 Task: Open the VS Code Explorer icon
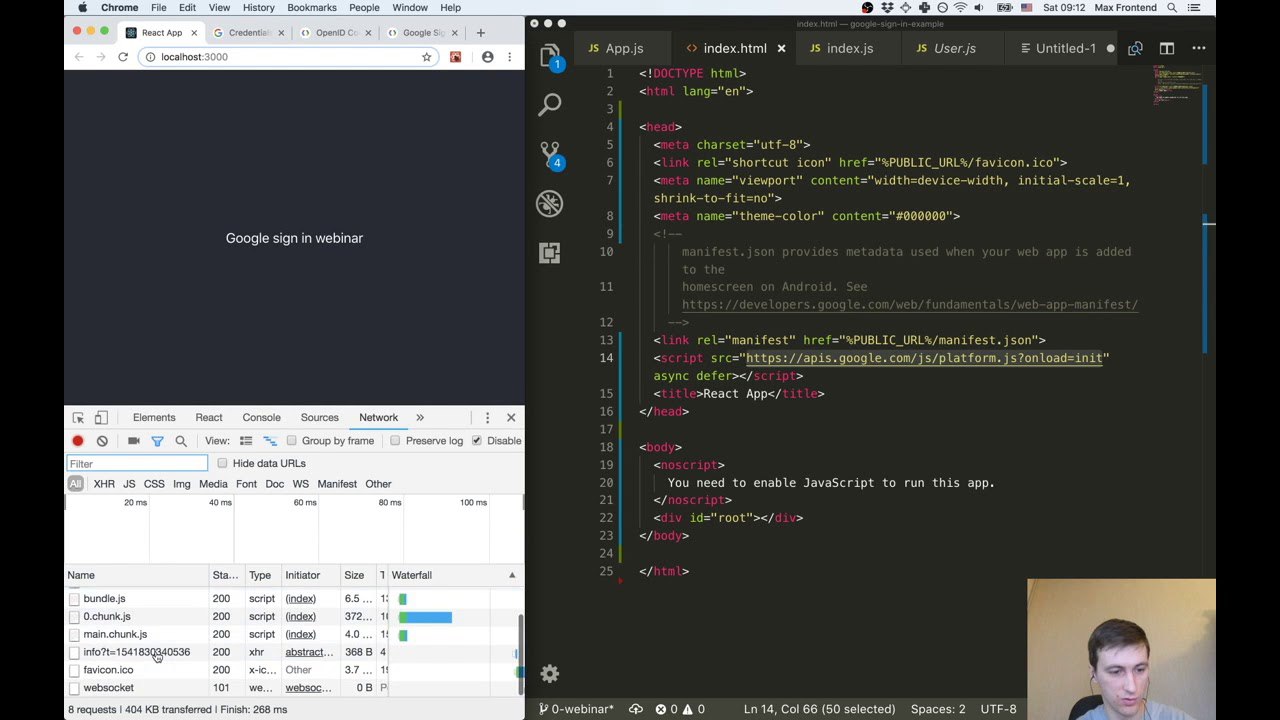coord(549,56)
